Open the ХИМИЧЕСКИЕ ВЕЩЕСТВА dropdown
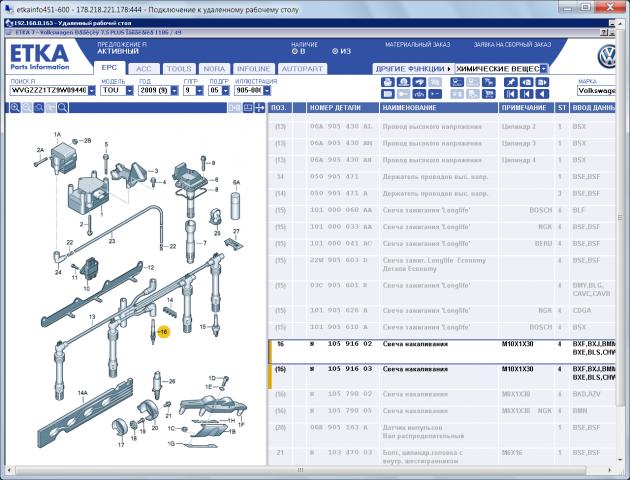The height and width of the screenshot is (480, 630). (x=544, y=69)
